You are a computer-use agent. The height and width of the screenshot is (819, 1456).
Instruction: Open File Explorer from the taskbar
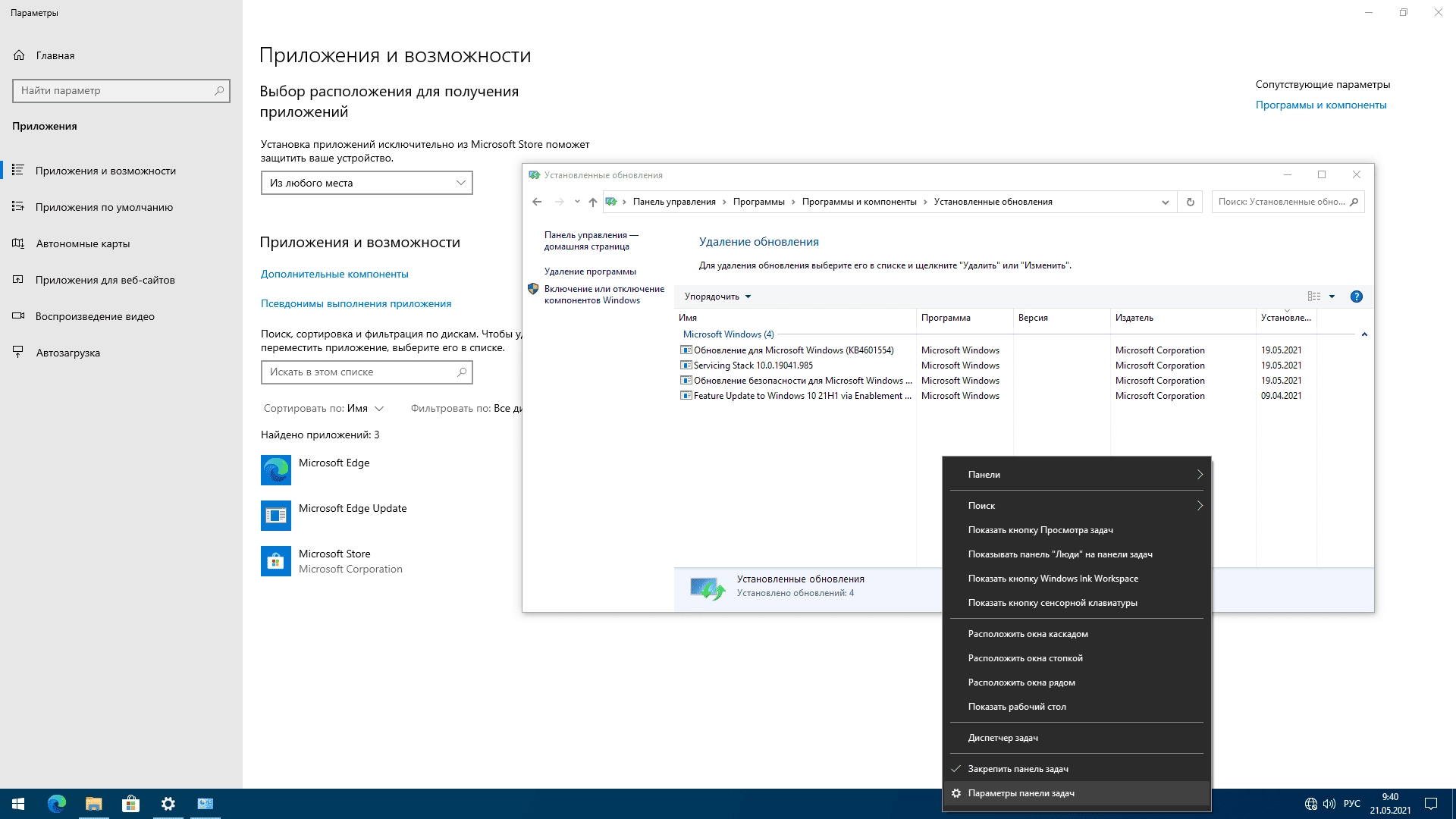coord(94,804)
